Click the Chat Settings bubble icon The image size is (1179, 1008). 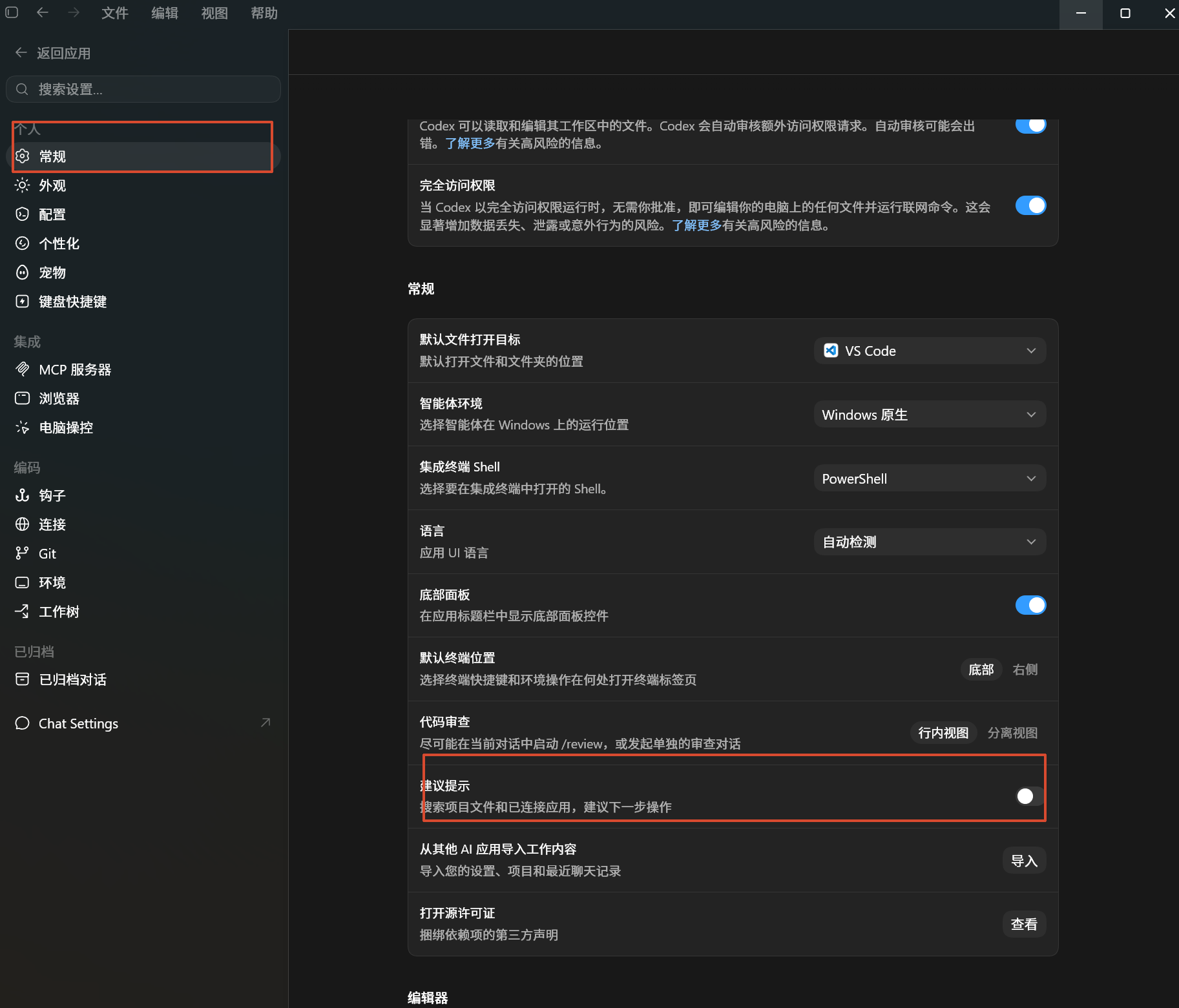point(22,723)
